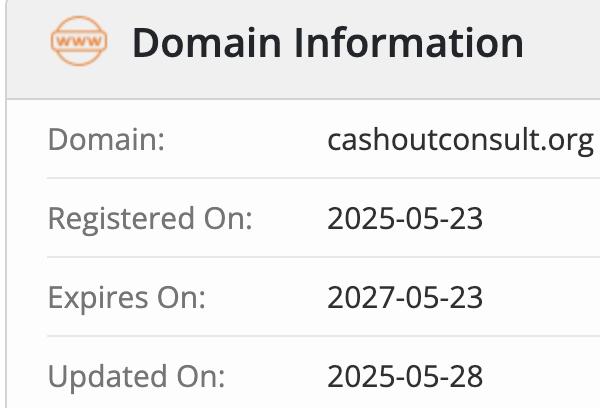Viewport: 600px width, 408px height.
Task: Select the word Information in the header
Action: [x=408, y=43]
